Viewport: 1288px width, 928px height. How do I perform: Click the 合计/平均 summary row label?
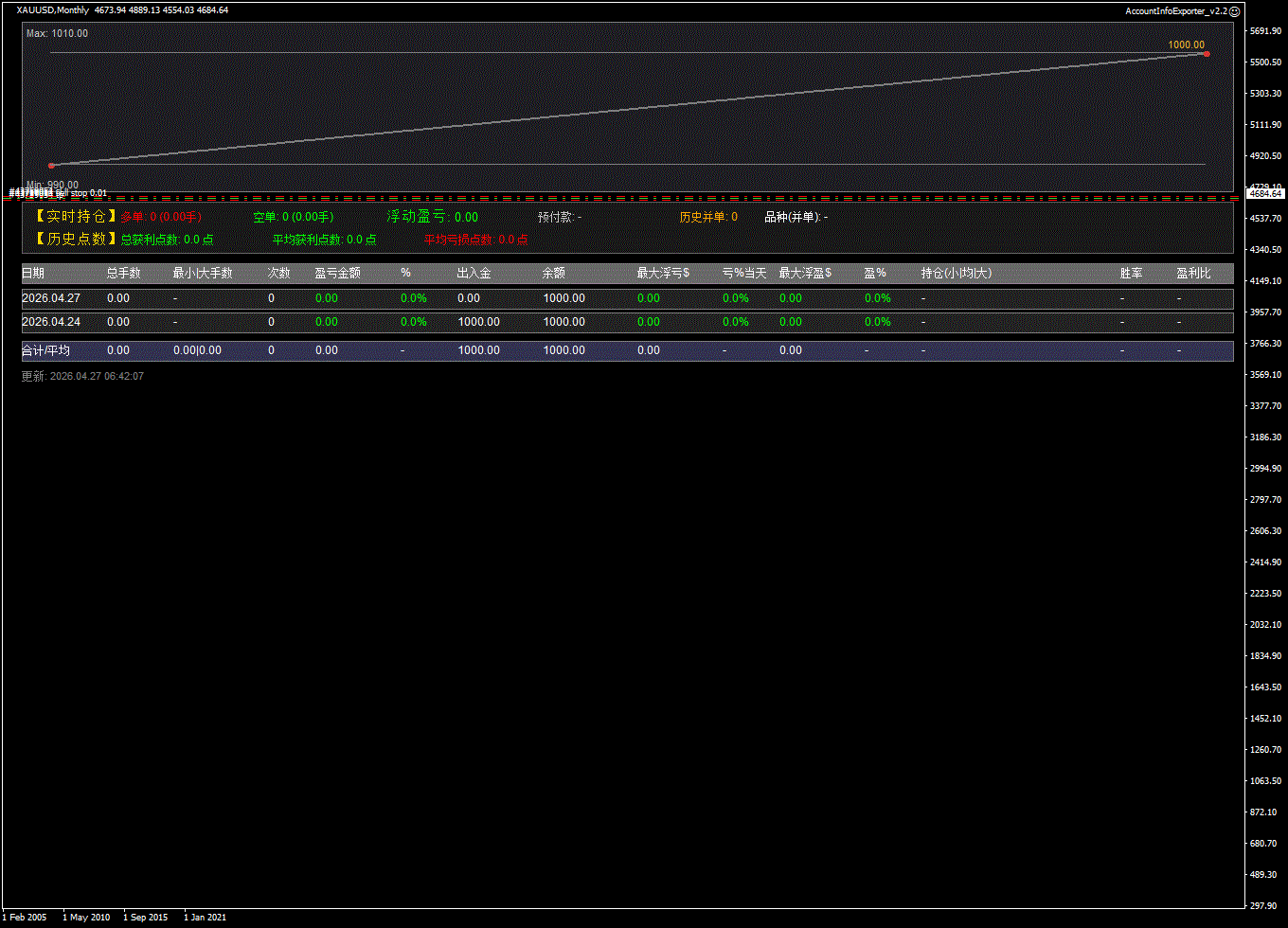pos(45,350)
